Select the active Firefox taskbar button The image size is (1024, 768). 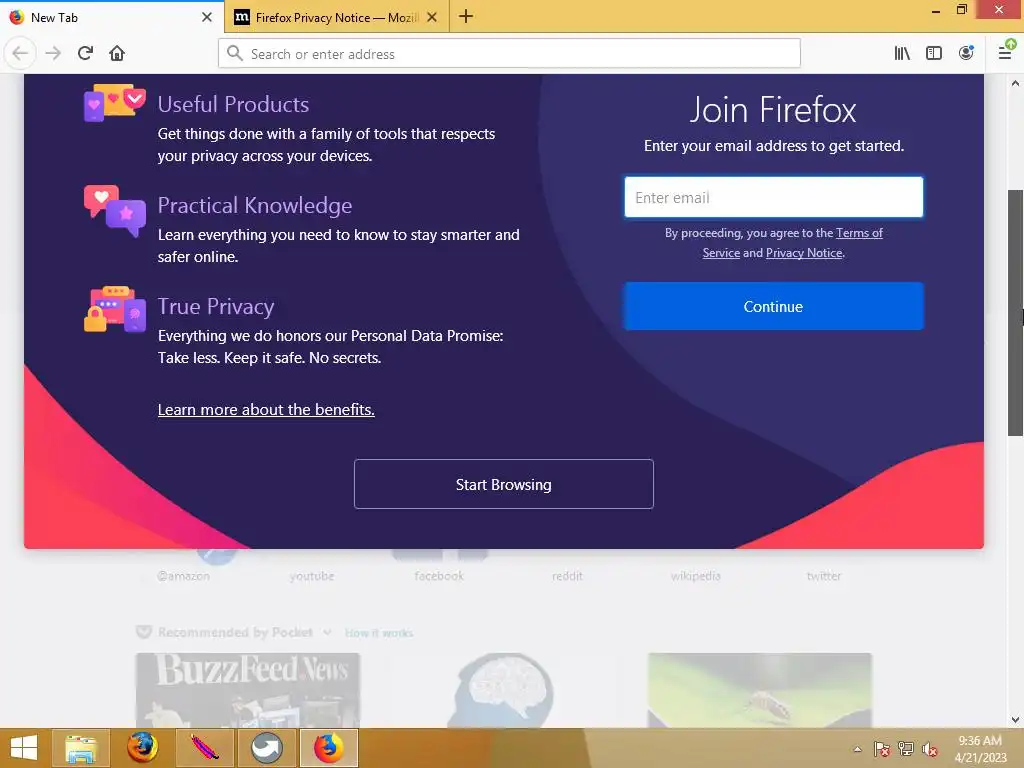tap(328, 748)
